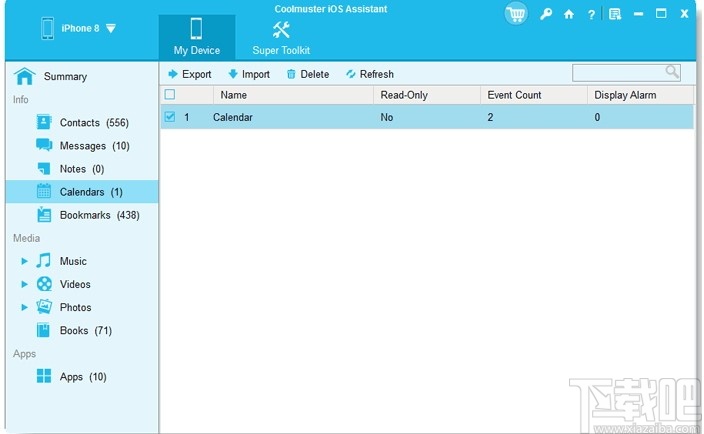Click the Photos picture icon
Image resolution: width=704 pixels, height=434 pixels.
pyautogui.click(x=44, y=307)
